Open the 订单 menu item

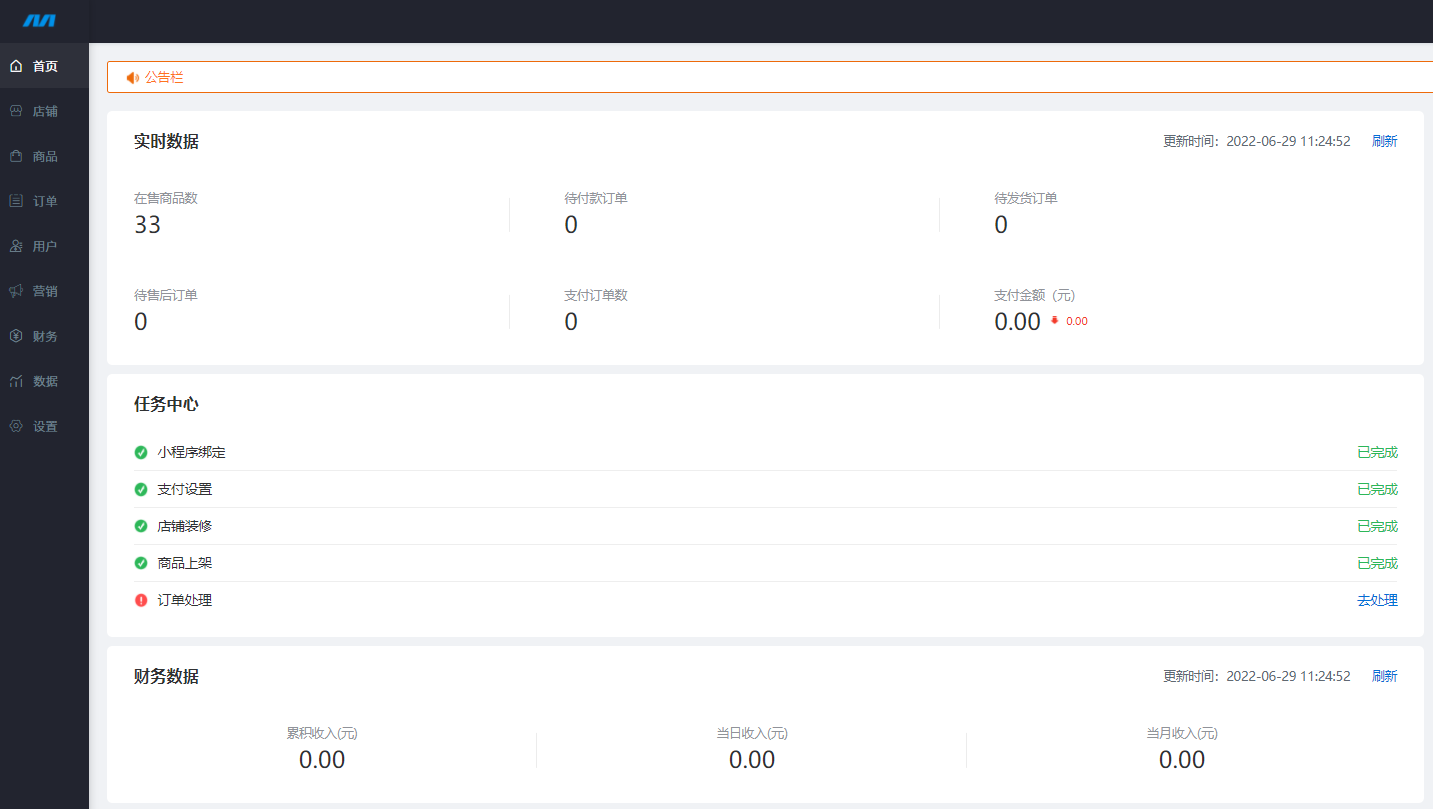point(45,201)
